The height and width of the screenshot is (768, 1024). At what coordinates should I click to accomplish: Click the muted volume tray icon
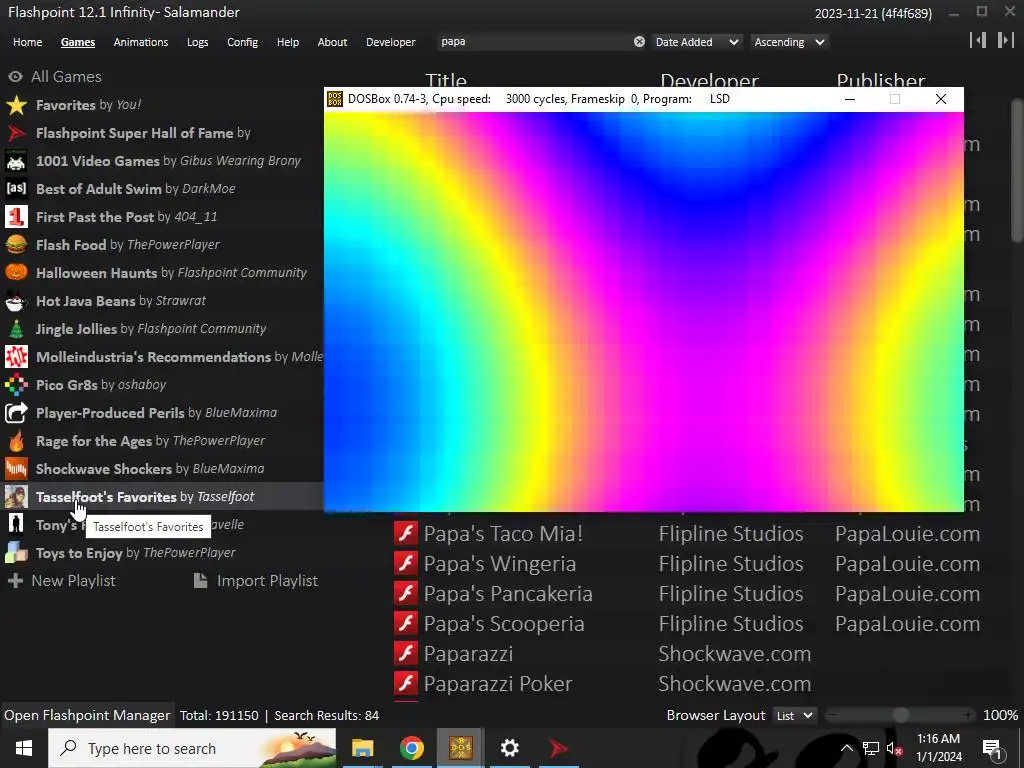(893, 748)
